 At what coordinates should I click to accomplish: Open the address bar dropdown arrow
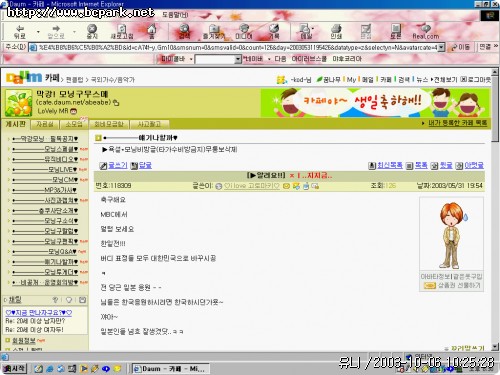click(441, 48)
